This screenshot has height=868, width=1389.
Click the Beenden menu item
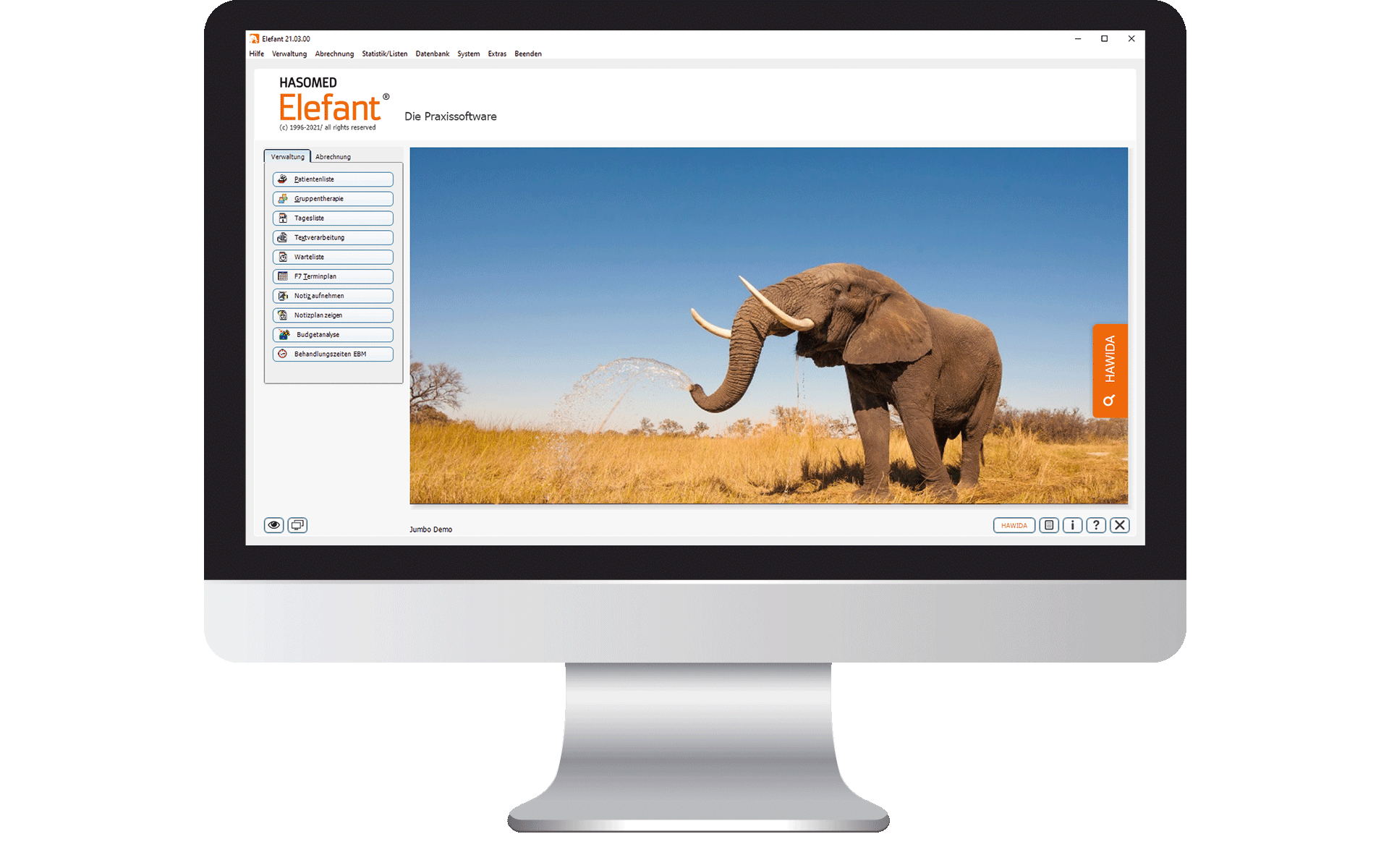click(528, 54)
